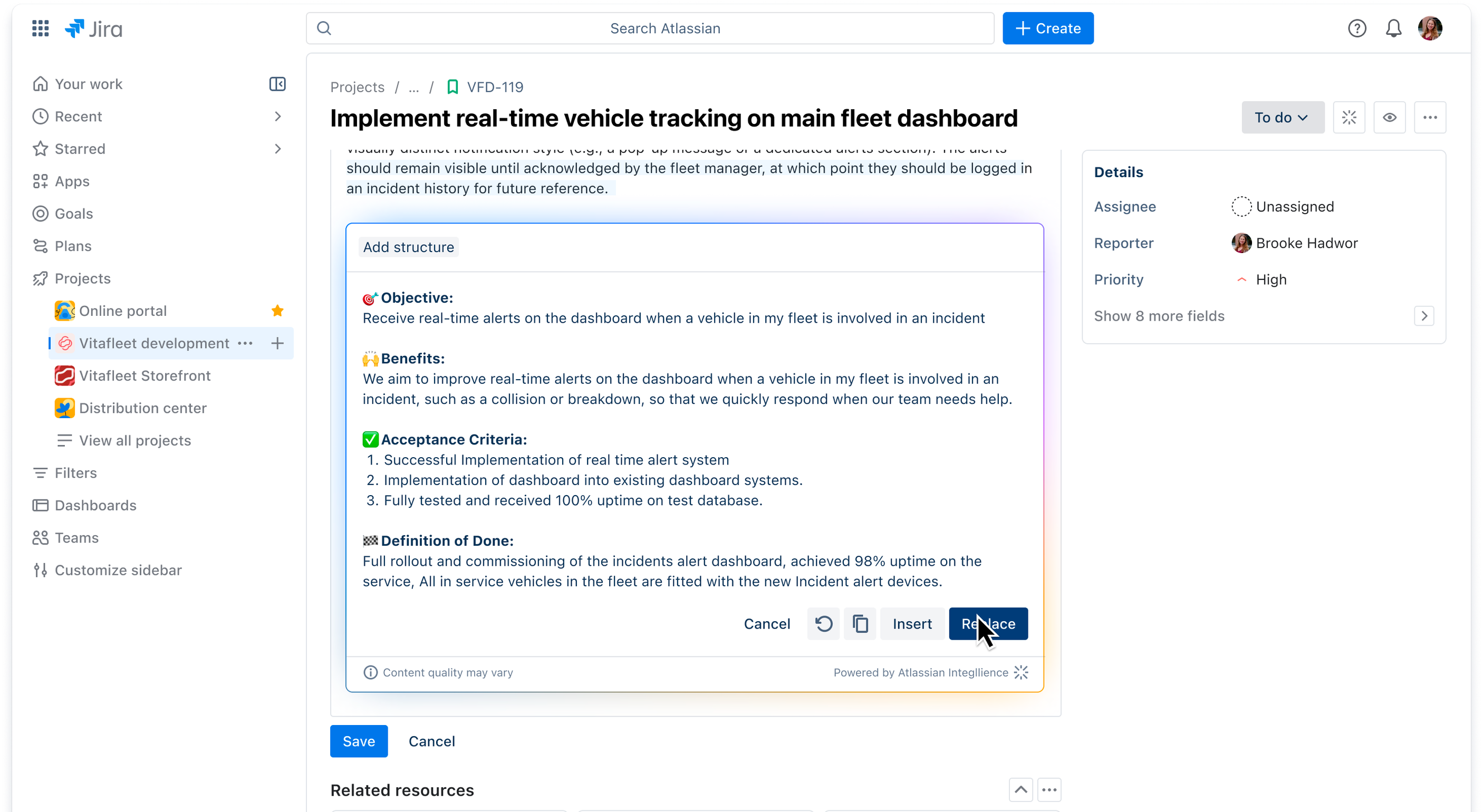Regenerate the AI response with retry icon
This screenshot has width=1483, height=812.
pos(823,624)
